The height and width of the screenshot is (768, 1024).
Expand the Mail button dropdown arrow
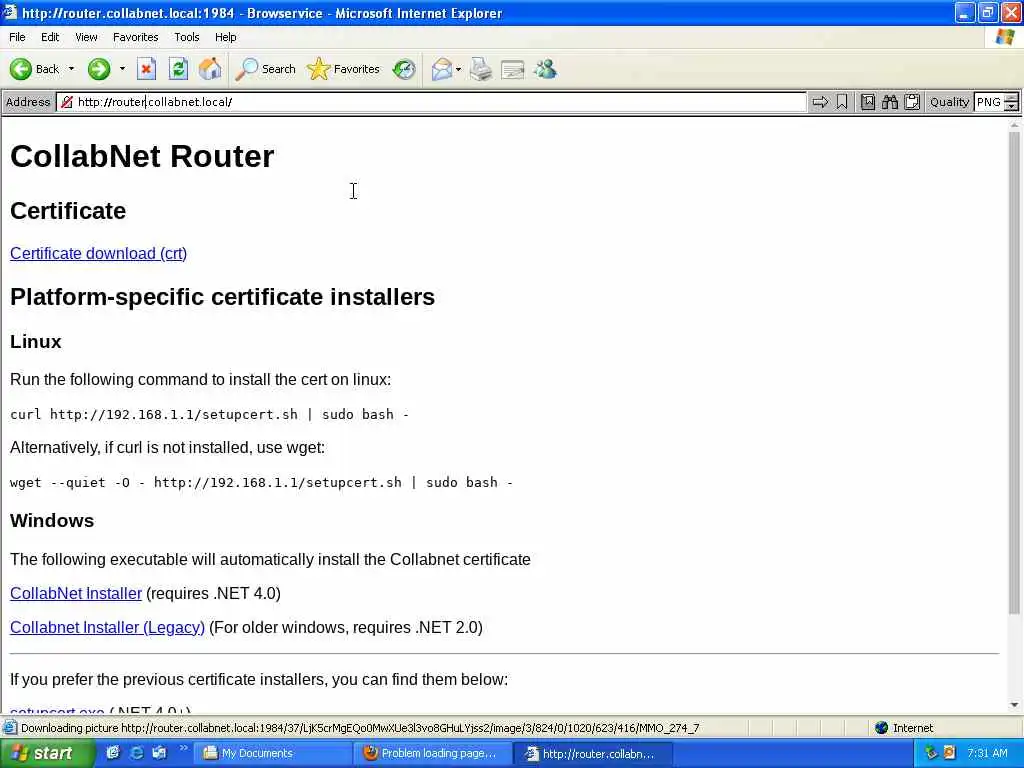(458, 69)
